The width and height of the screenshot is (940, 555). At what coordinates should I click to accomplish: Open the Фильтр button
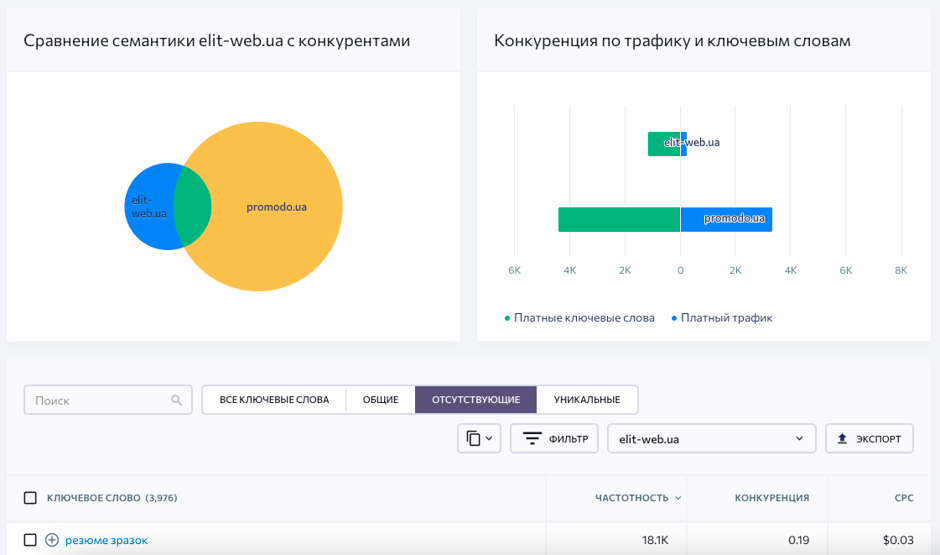pos(554,439)
